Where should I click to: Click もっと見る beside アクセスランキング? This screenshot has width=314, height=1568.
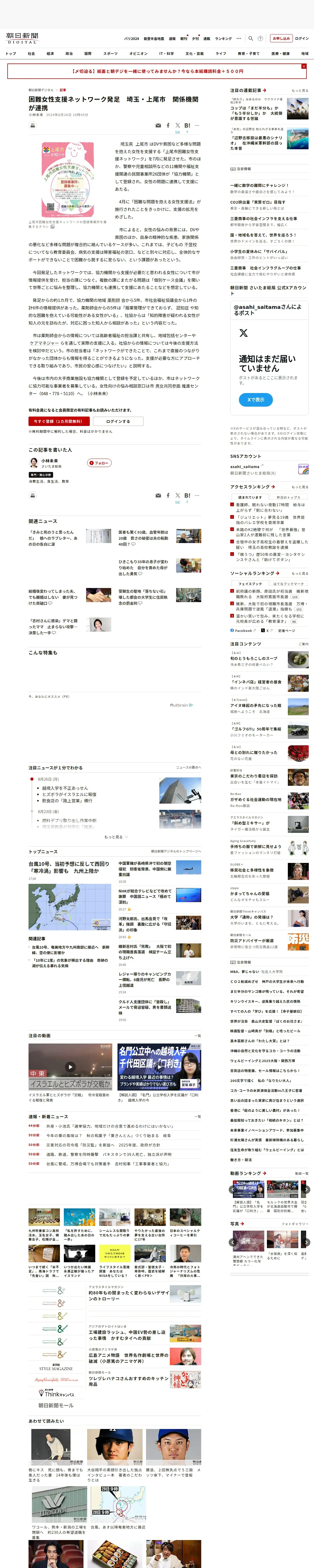pos(300,487)
